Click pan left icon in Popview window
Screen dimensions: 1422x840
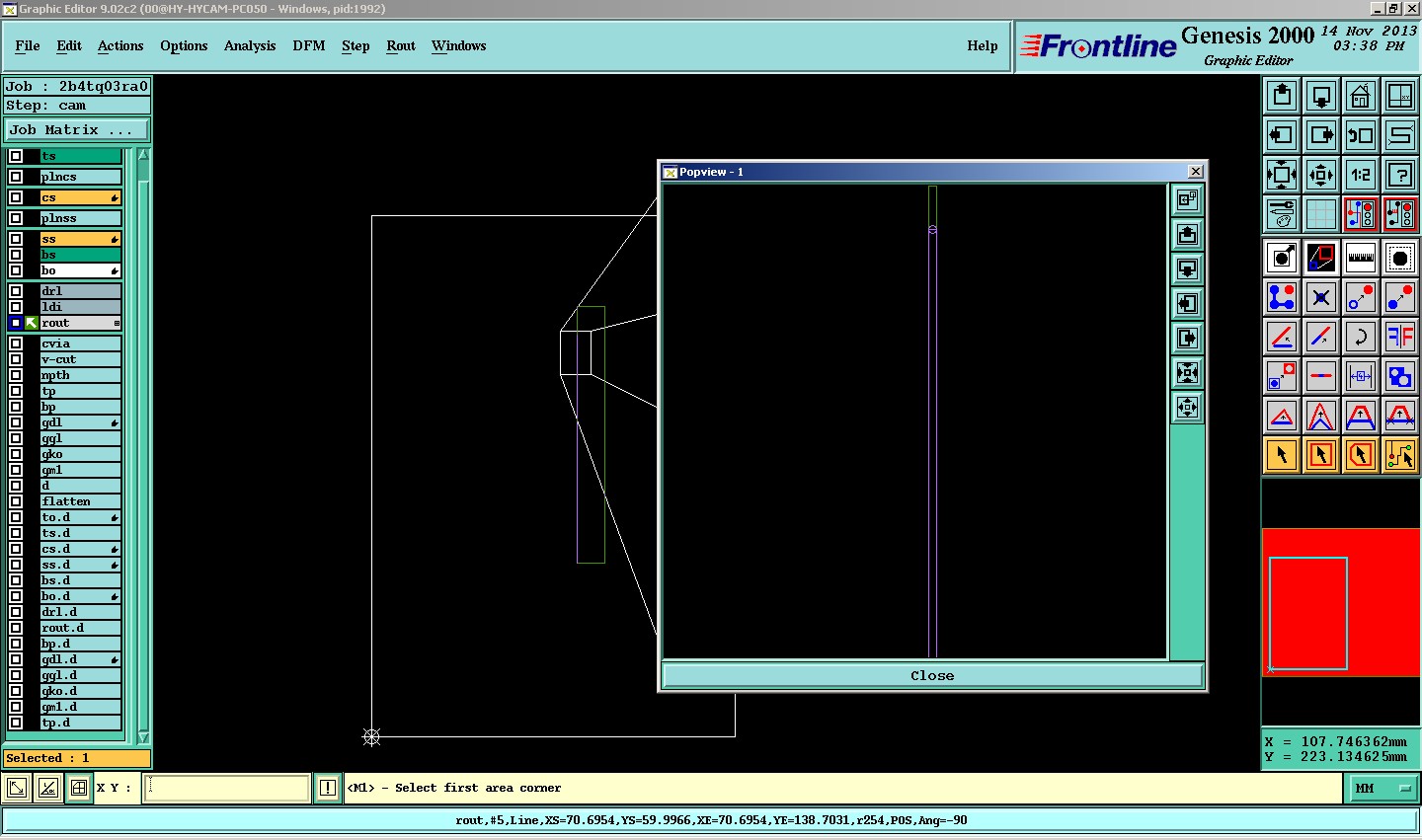click(1187, 304)
